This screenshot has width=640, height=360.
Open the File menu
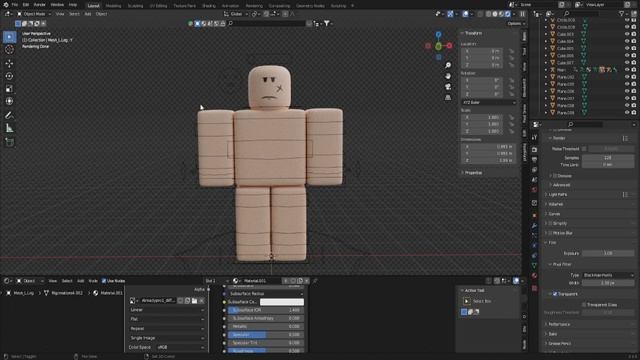click(x=15, y=5)
